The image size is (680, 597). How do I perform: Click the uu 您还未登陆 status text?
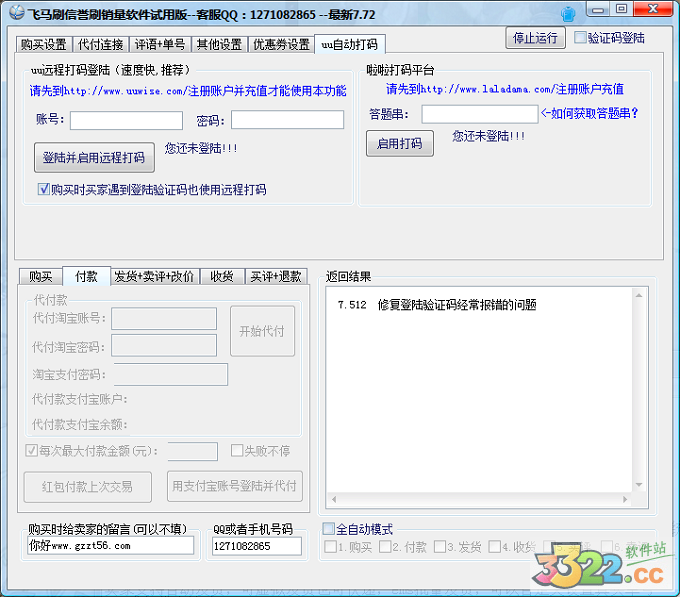click(x=201, y=148)
